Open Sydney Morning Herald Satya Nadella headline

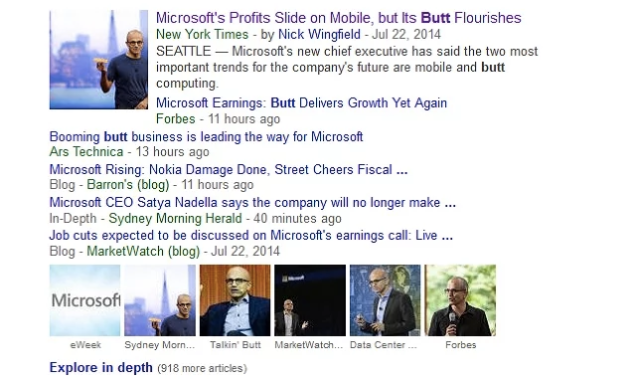coord(252,202)
